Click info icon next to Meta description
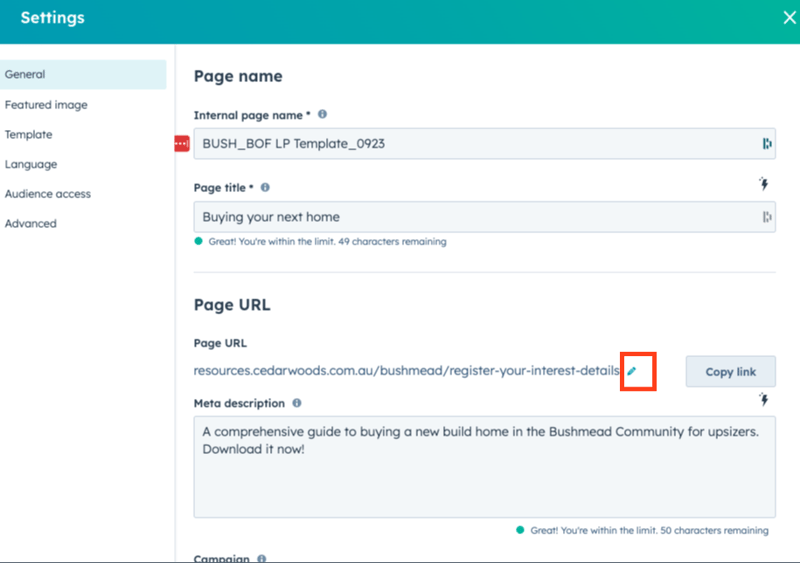 pyautogui.click(x=297, y=403)
